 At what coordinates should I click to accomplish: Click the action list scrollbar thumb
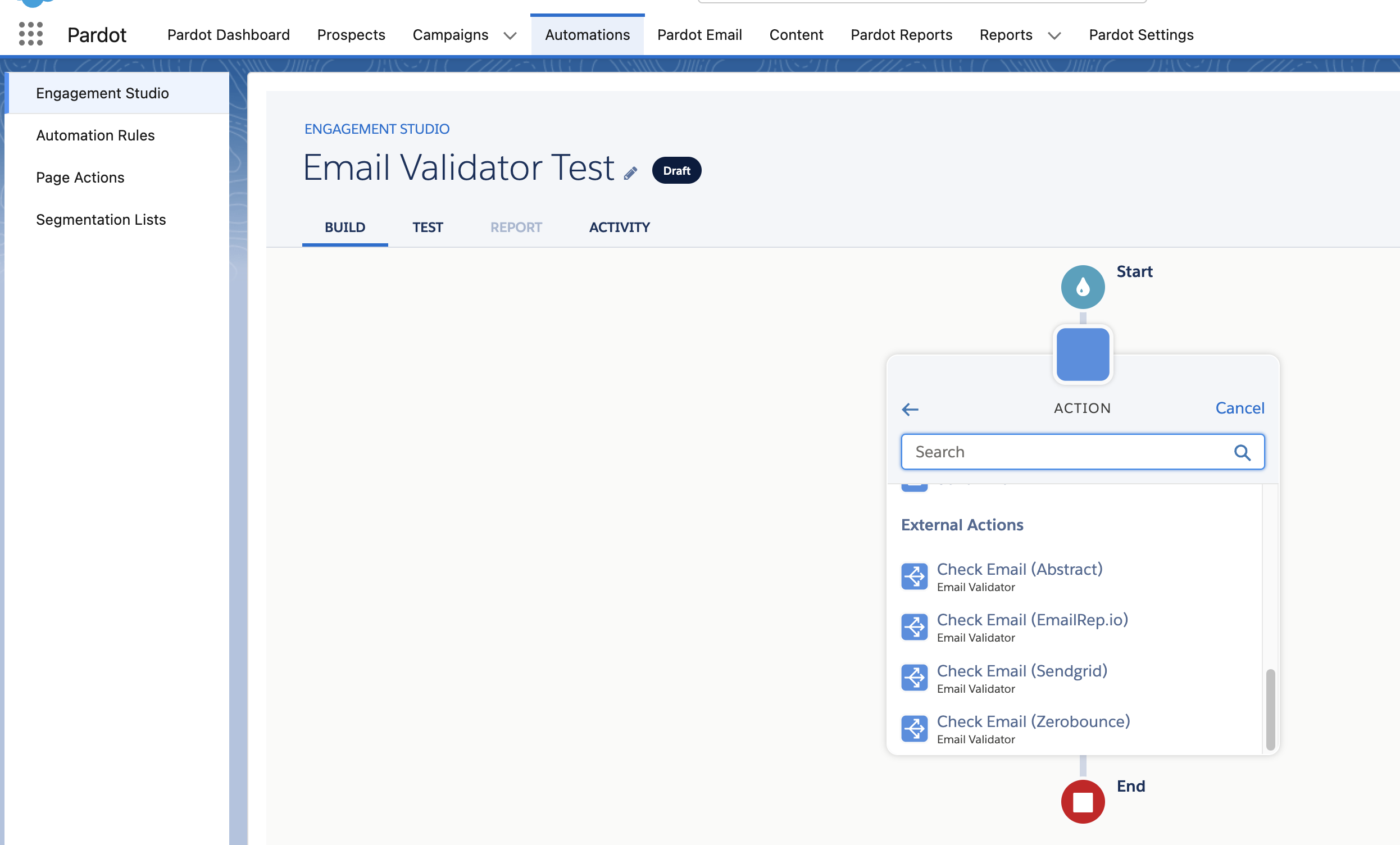(1270, 709)
